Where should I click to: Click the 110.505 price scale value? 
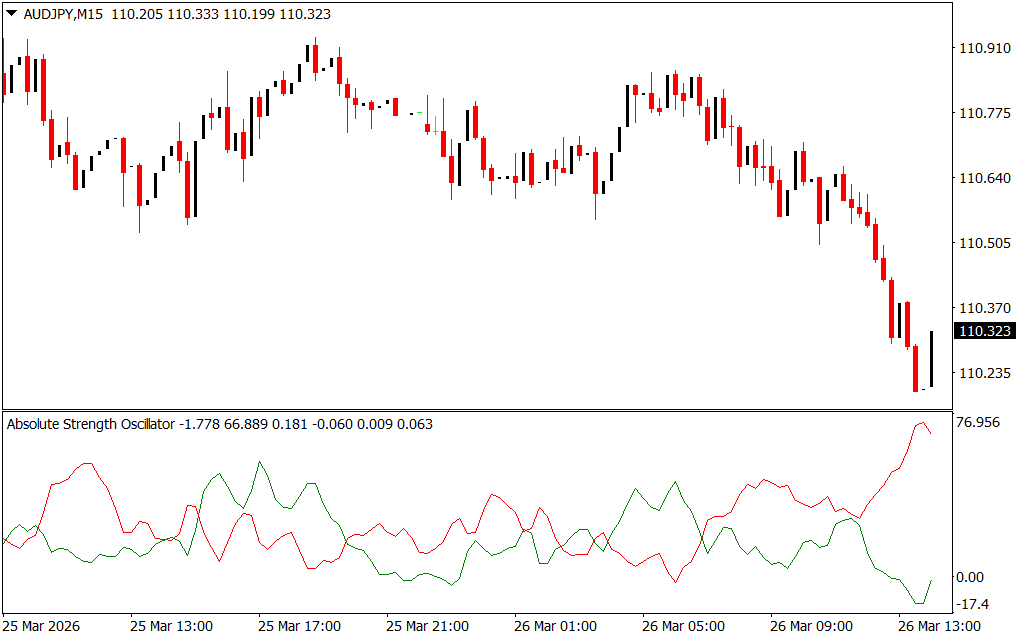pyautogui.click(x=984, y=243)
